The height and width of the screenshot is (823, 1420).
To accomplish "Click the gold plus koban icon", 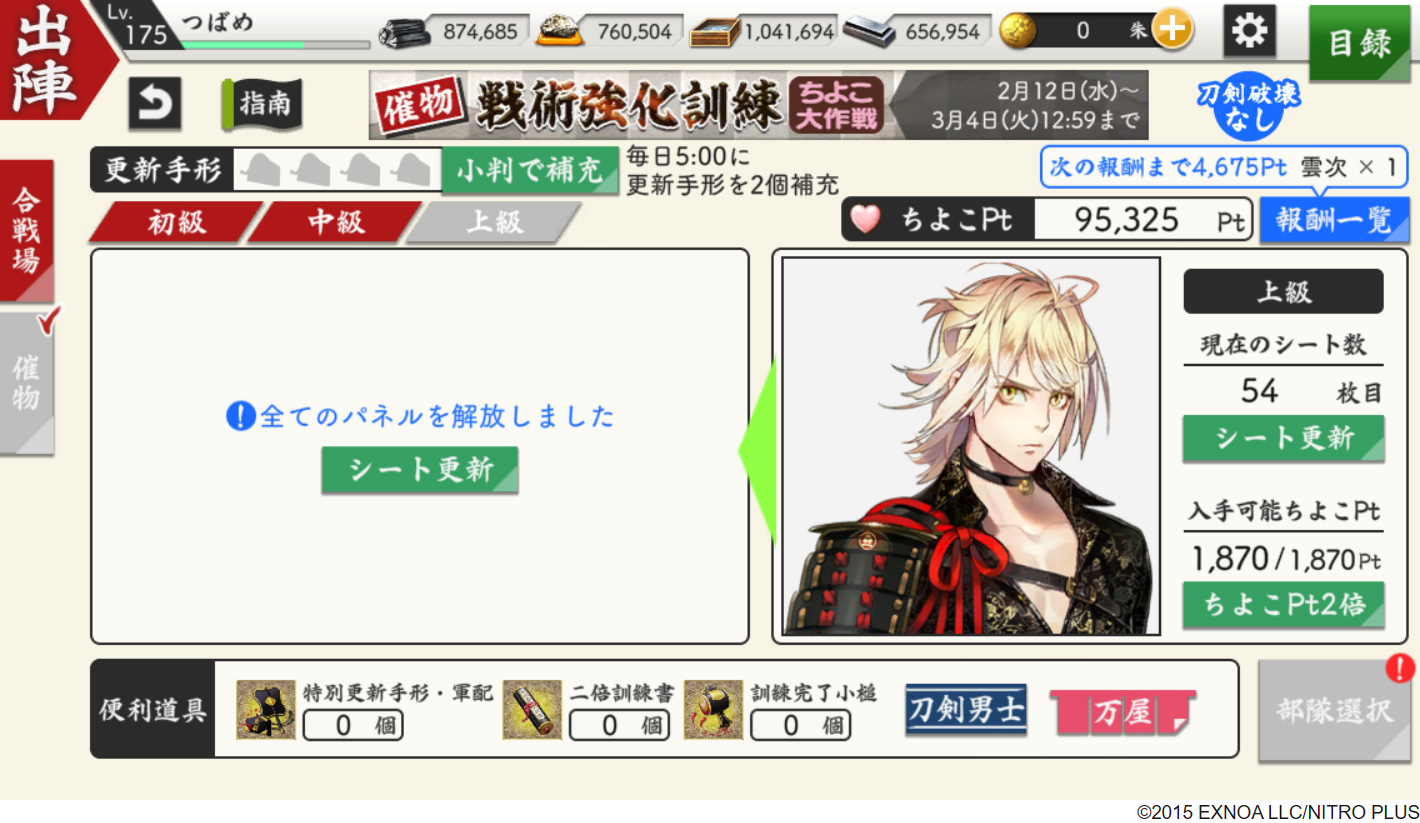I will click(1171, 31).
